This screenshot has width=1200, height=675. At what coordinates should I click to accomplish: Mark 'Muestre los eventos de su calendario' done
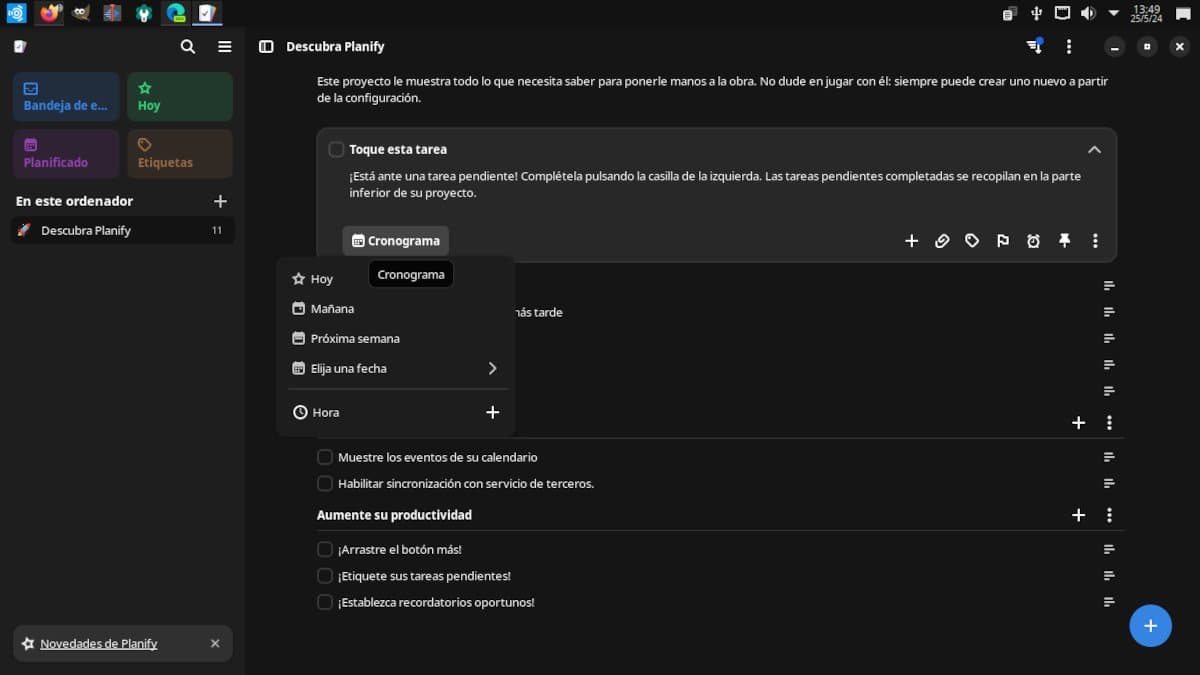coord(325,457)
